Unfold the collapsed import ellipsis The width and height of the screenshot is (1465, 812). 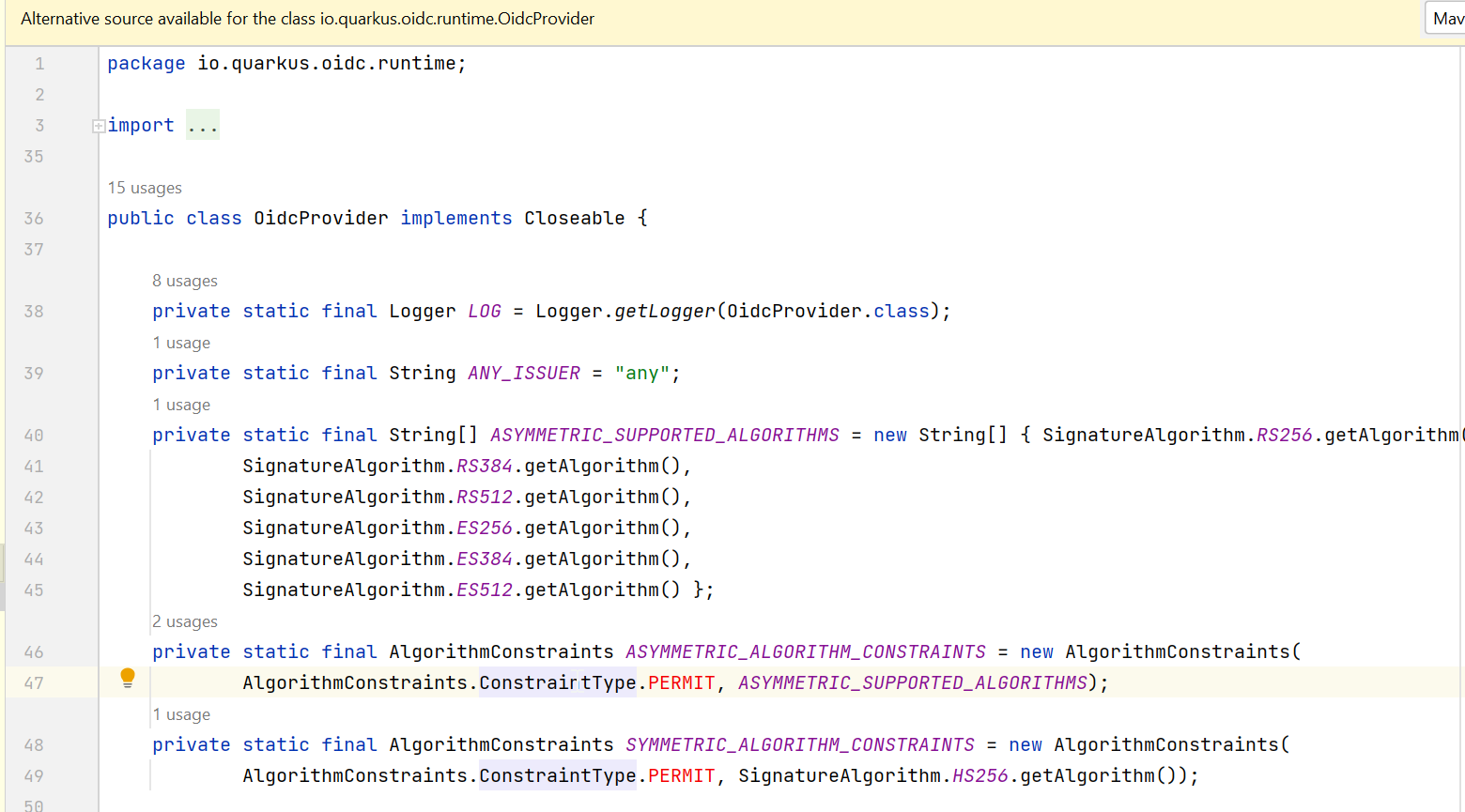(x=203, y=125)
